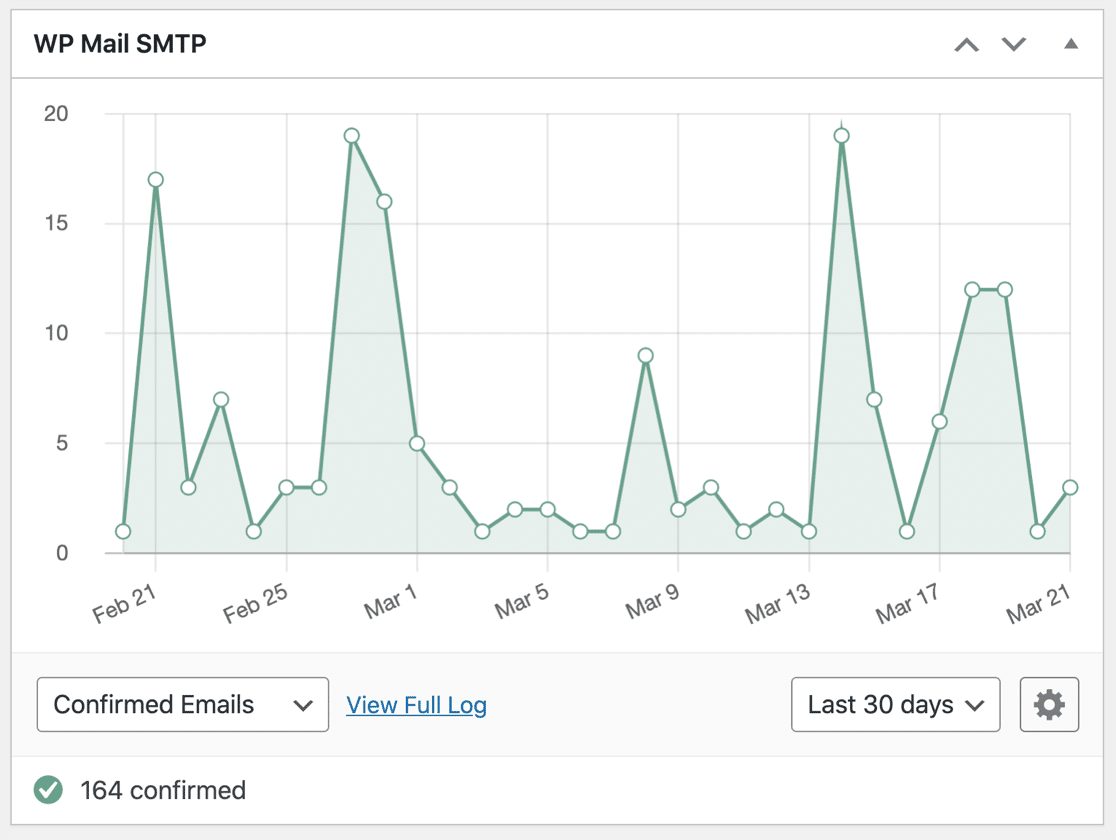Expand the email type chooser menu
The width and height of the screenshot is (1116, 840).
click(182, 704)
